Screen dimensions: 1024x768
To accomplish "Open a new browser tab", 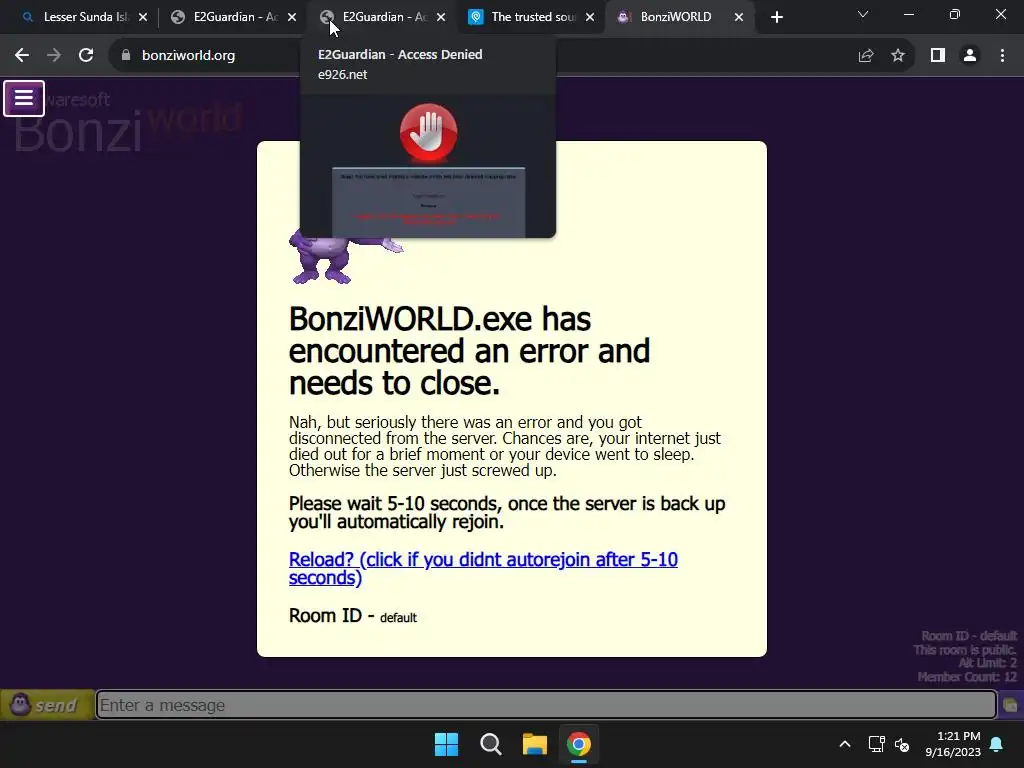I will [x=776, y=18].
